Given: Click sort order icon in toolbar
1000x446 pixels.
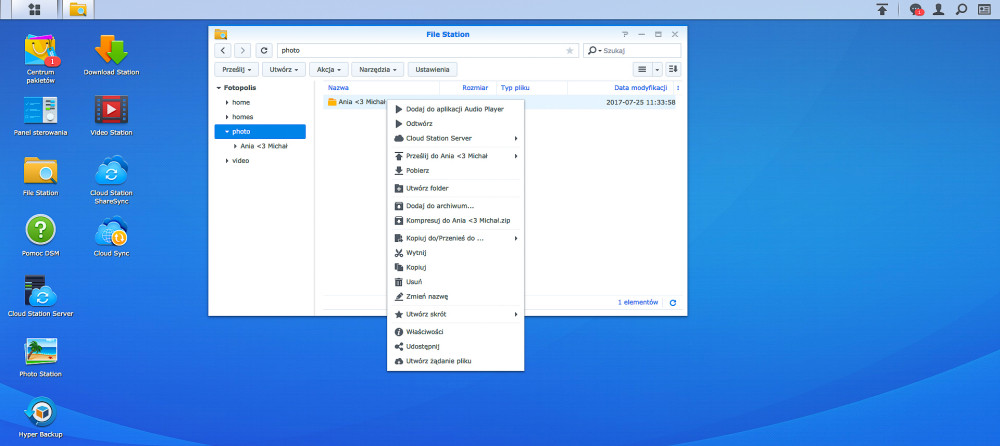Looking at the screenshot, I should tap(673, 69).
